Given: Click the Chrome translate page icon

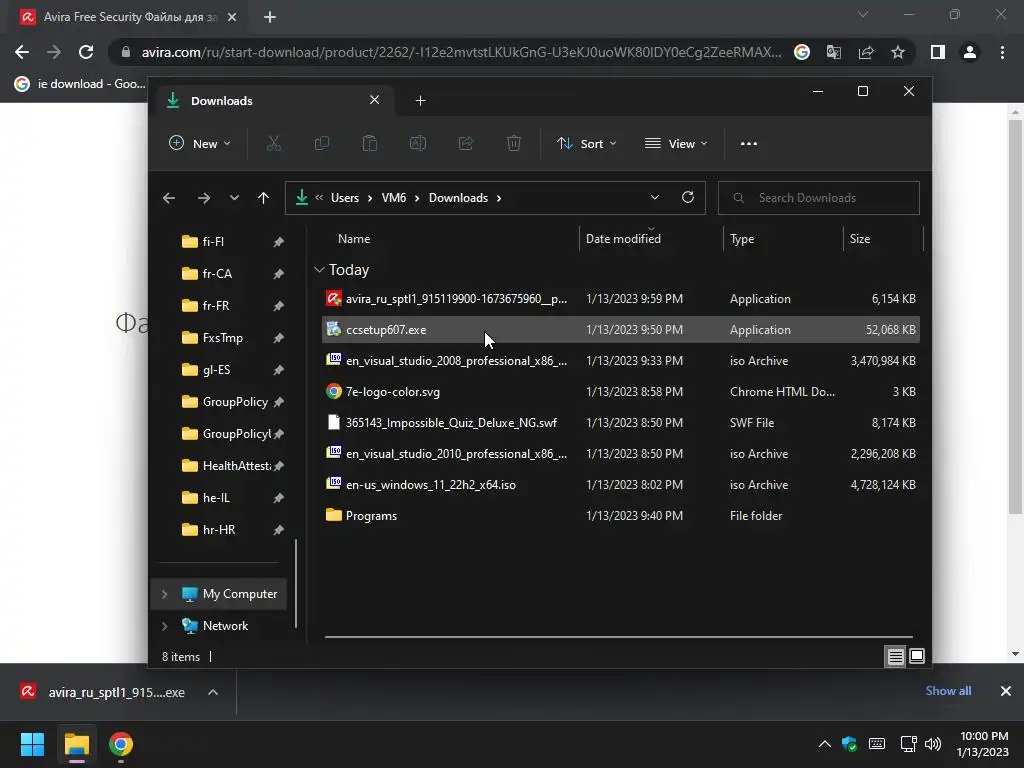Looking at the screenshot, I should click(x=834, y=52).
